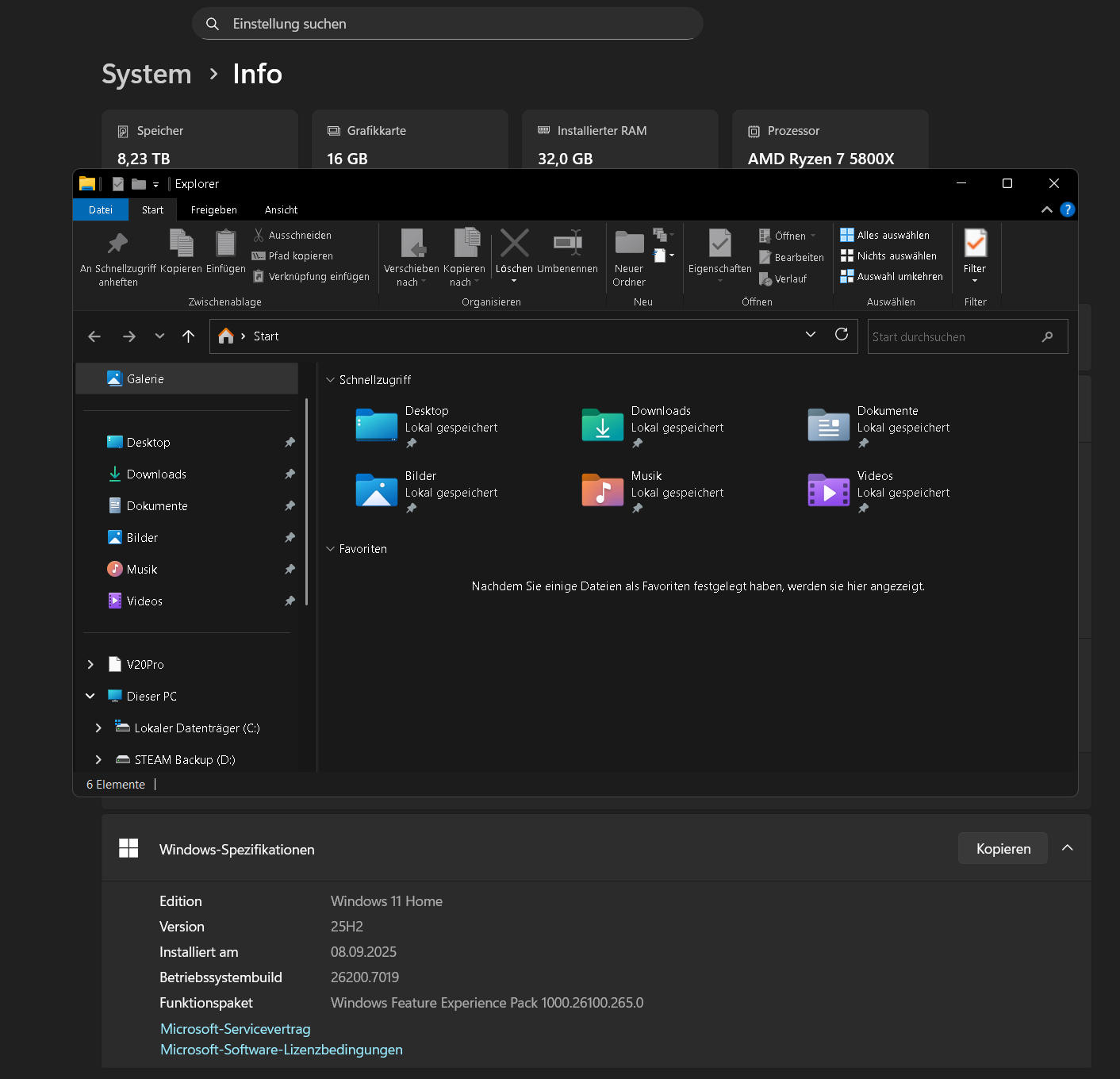
Task: Switch to the Freigeben tab
Action: pyautogui.click(x=214, y=209)
